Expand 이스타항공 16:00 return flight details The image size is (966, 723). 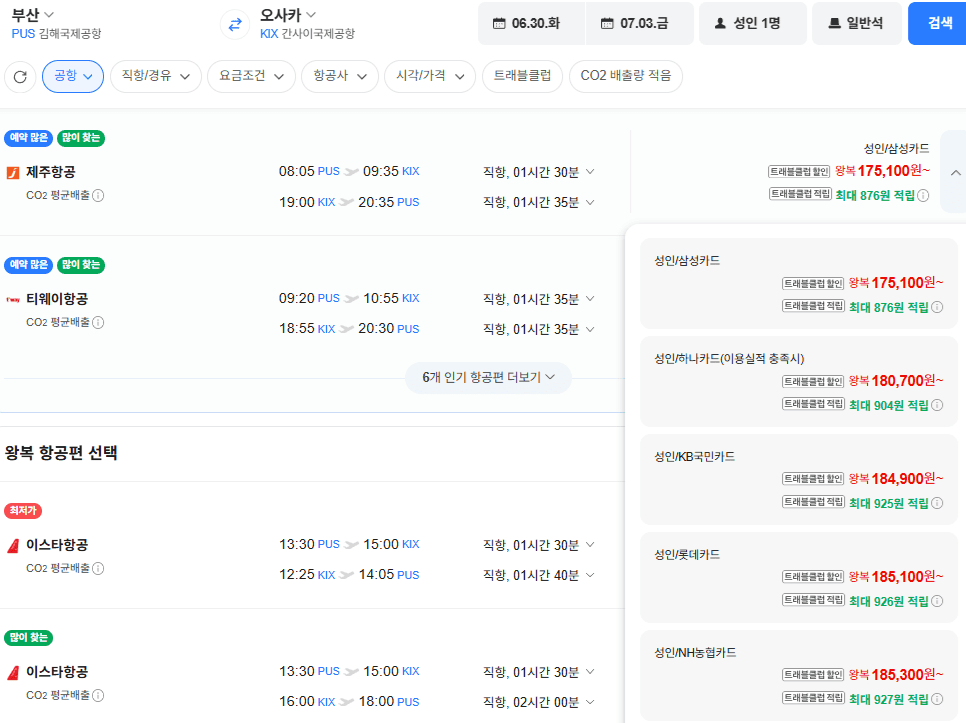[x=590, y=701]
